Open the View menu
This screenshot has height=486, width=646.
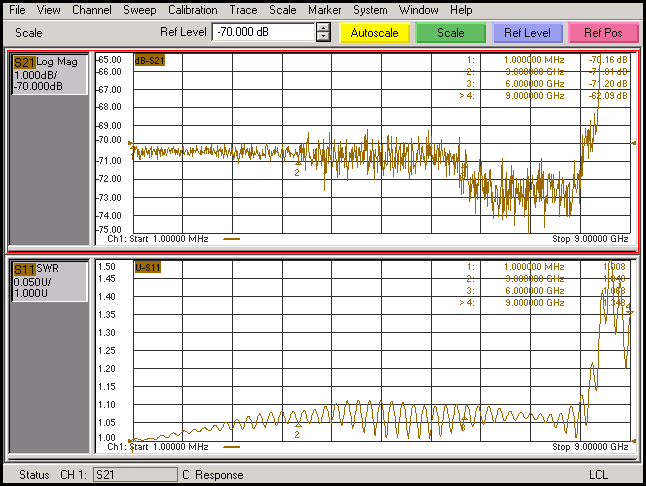[48, 9]
